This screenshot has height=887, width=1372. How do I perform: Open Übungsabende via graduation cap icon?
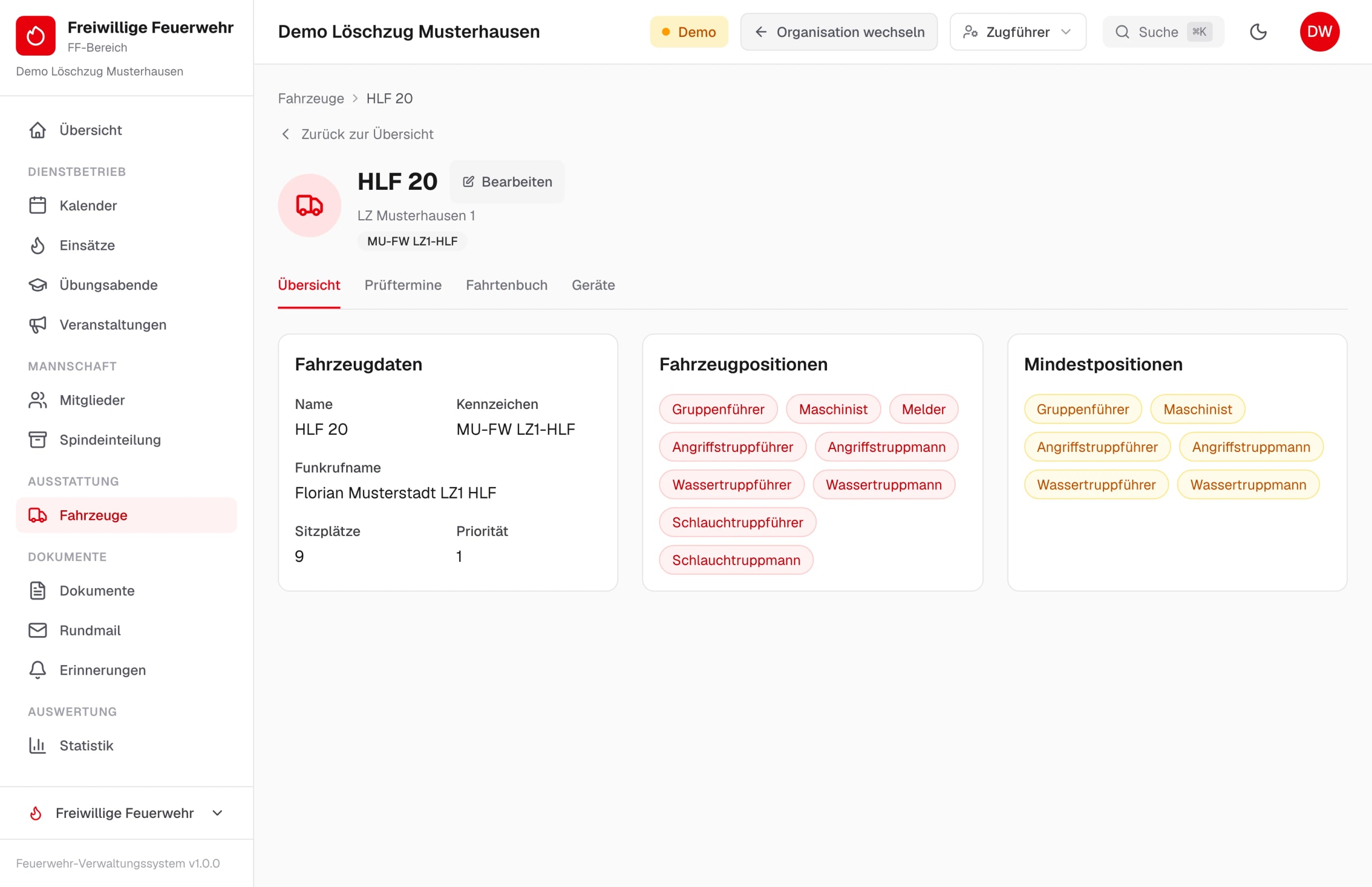pyautogui.click(x=38, y=285)
